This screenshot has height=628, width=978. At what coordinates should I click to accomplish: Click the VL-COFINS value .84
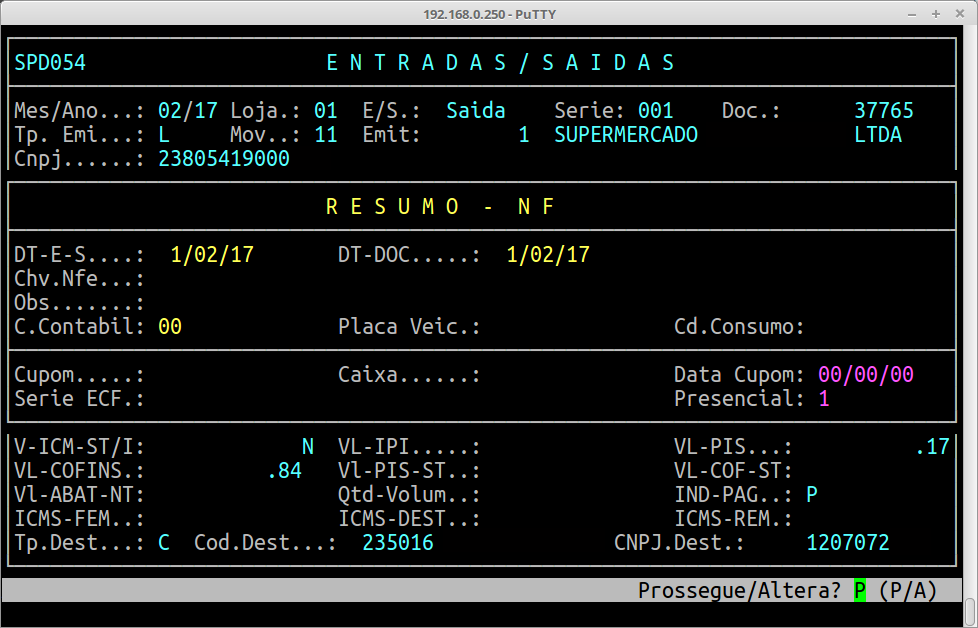click(284, 471)
